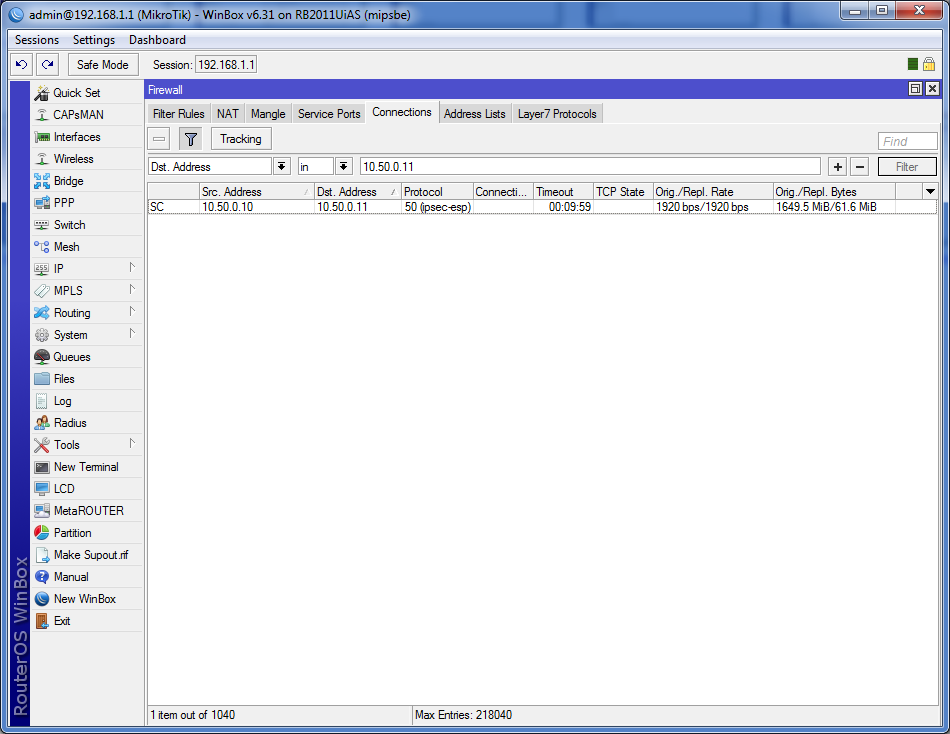
Task: Open the Settings menu
Action: point(94,40)
